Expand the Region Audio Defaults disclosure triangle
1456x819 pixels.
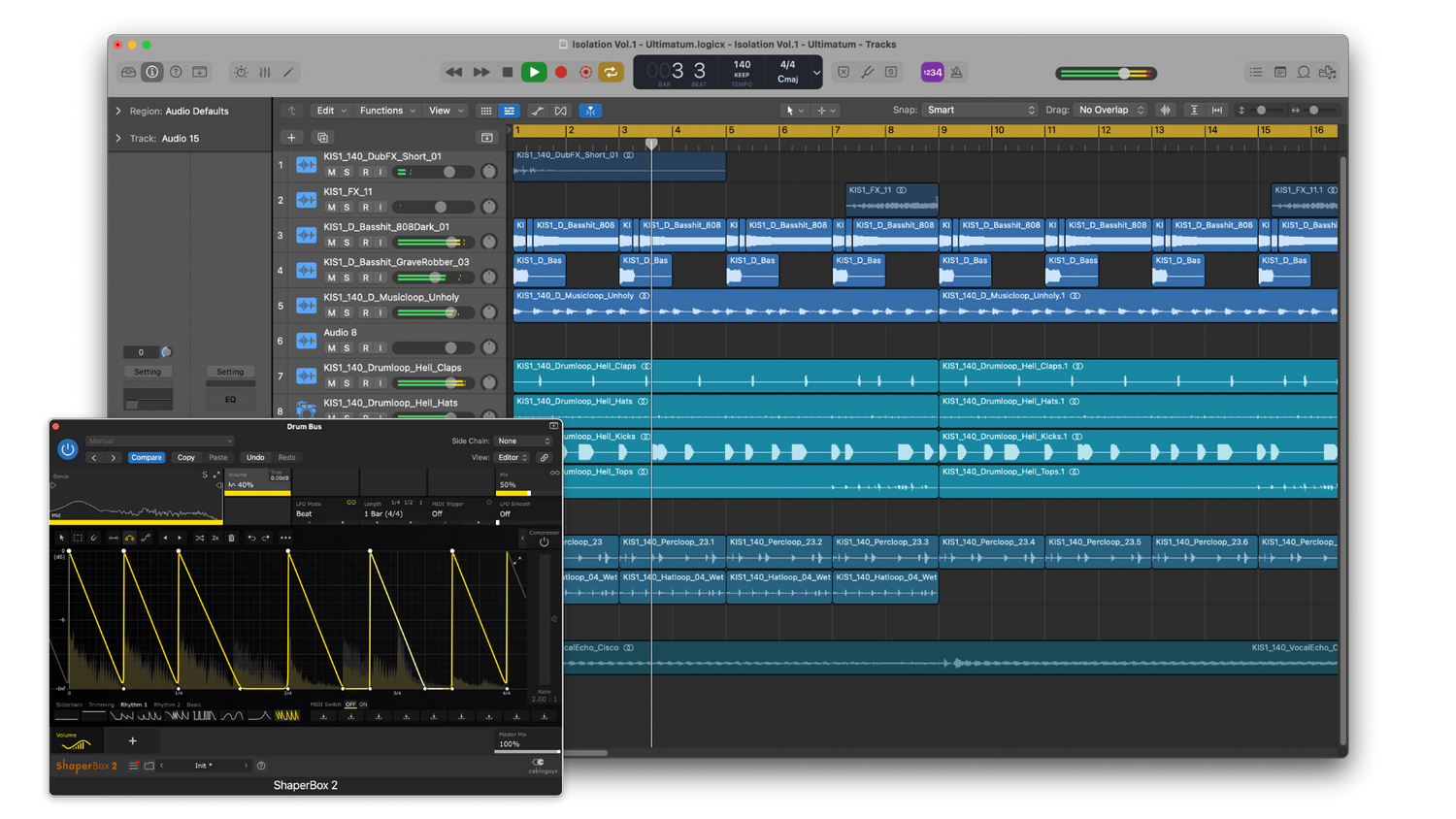tap(118, 111)
